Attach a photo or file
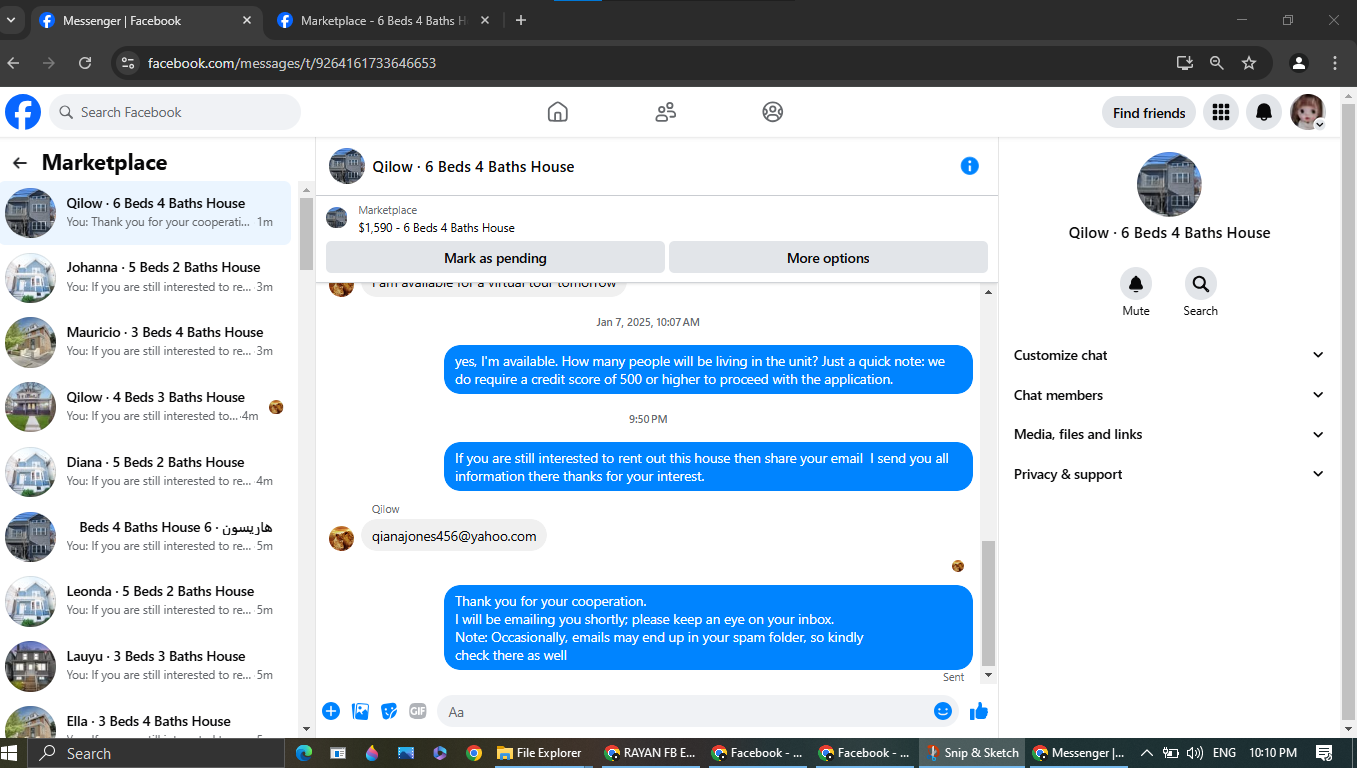This screenshot has width=1357, height=768. point(360,711)
